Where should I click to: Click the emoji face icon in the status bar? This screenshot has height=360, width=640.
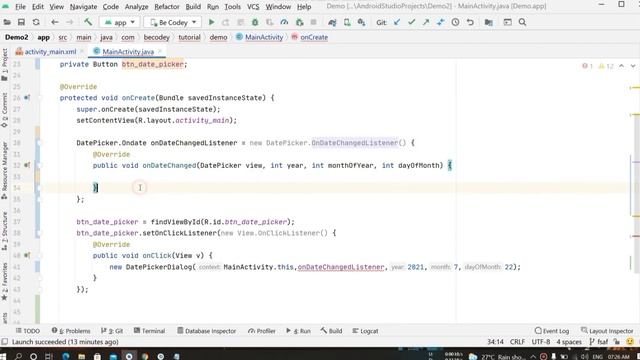(630, 342)
